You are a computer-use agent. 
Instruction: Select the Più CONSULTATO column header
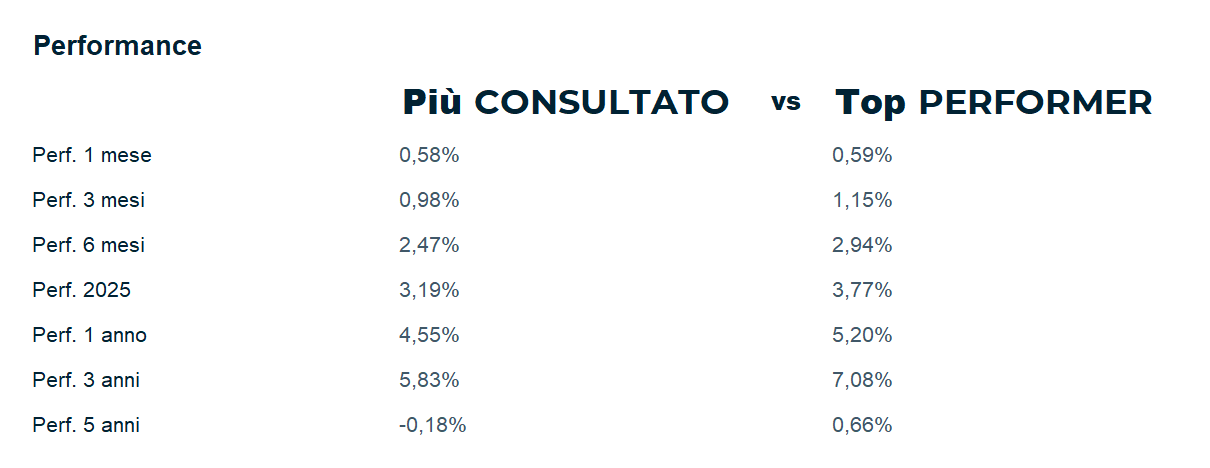[565, 102]
